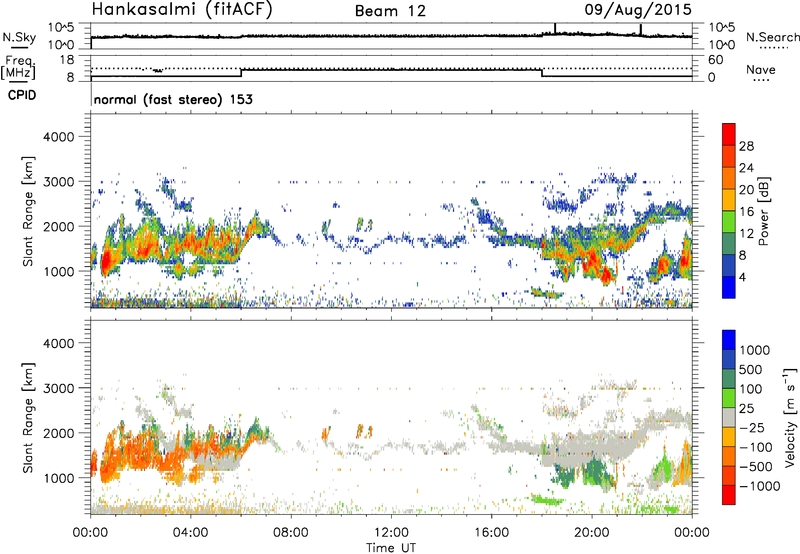The width and height of the screenshot is (800, 554).
Task: Click the 'Beam 12' label
Action: (390, 11)
